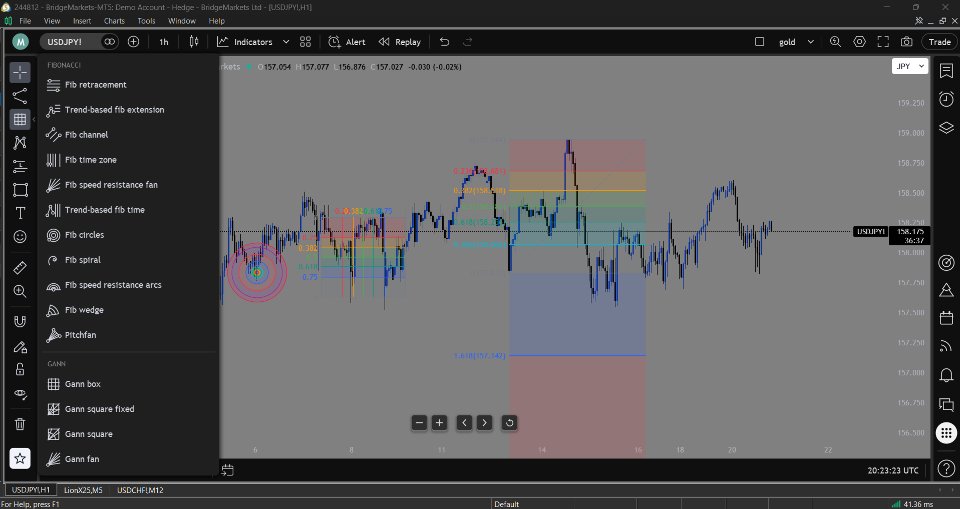Pick the Pitchfan tool
The width and height of the screenshot is (960, 509).
(x=129, y=335)
